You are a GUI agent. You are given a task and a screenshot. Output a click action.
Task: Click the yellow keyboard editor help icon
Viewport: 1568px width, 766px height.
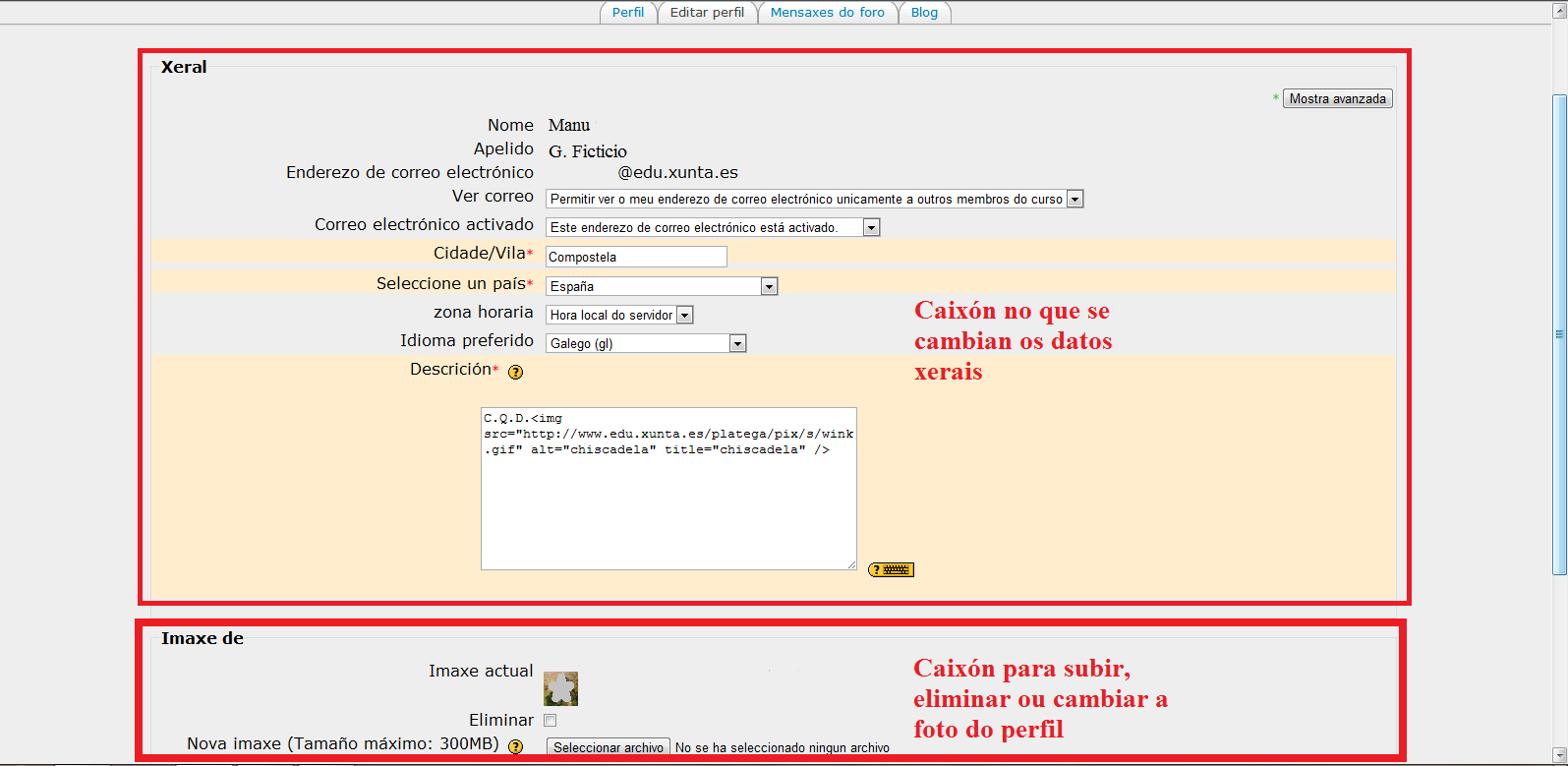tap(891, 569)
